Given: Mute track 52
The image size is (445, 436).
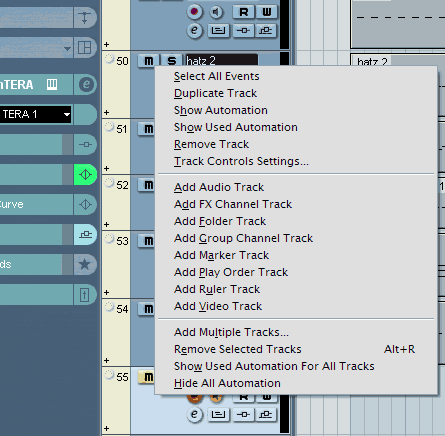Looking at the screenshot, I should click(146, 185).
